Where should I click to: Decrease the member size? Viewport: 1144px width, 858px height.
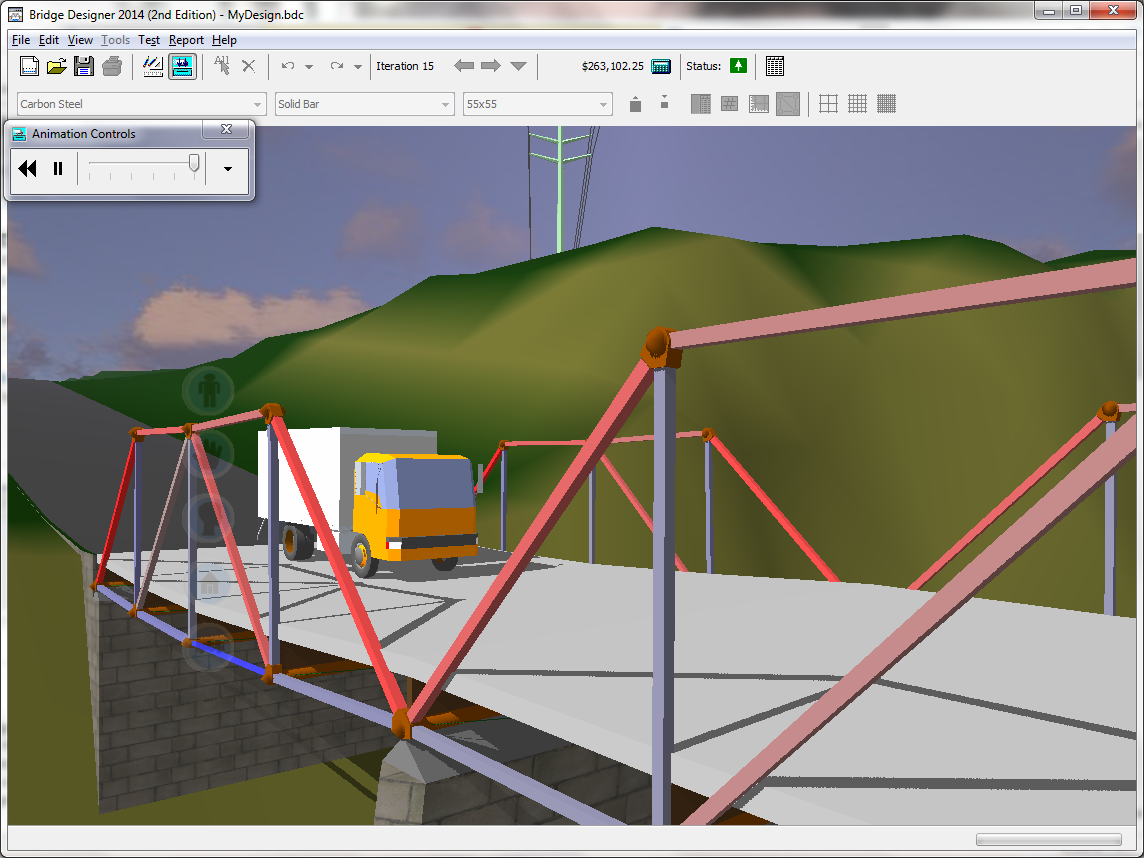pos(664,102)
